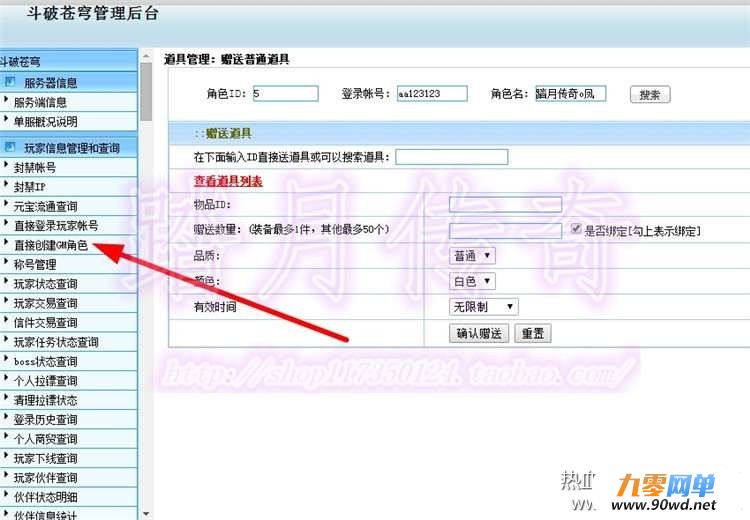Click the 服务器信息 section header

coord(68,82)
